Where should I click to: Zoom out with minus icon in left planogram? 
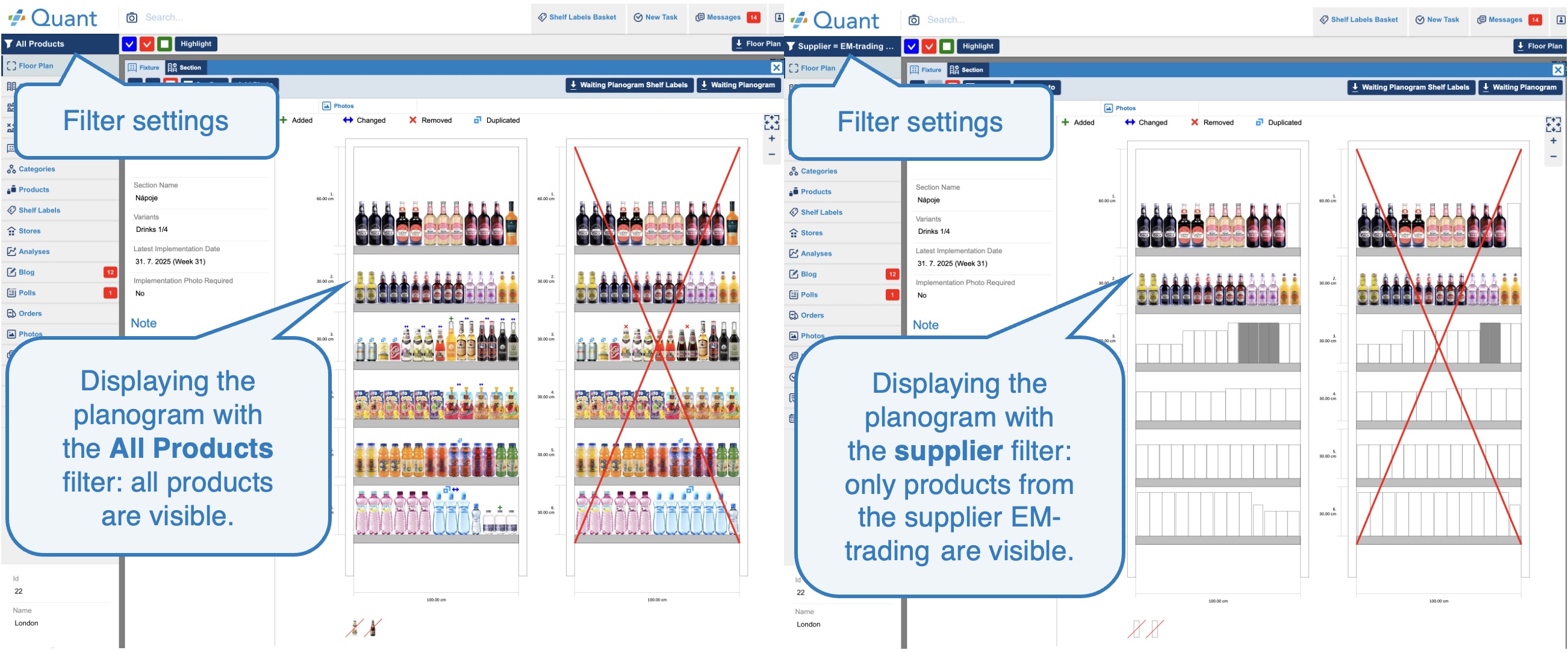(771, 155)
